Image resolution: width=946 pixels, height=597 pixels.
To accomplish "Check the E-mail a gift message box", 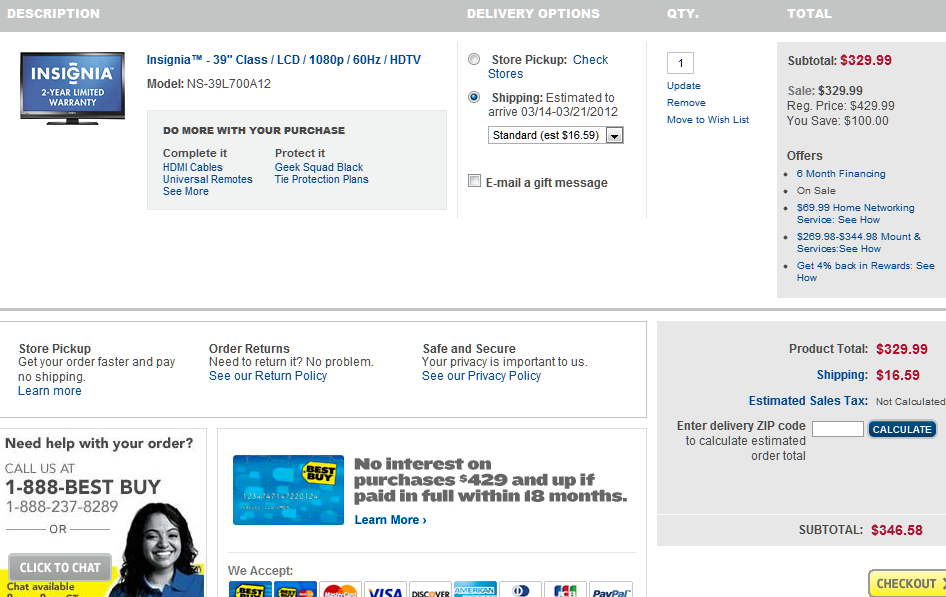I will (x=475, y=181).
